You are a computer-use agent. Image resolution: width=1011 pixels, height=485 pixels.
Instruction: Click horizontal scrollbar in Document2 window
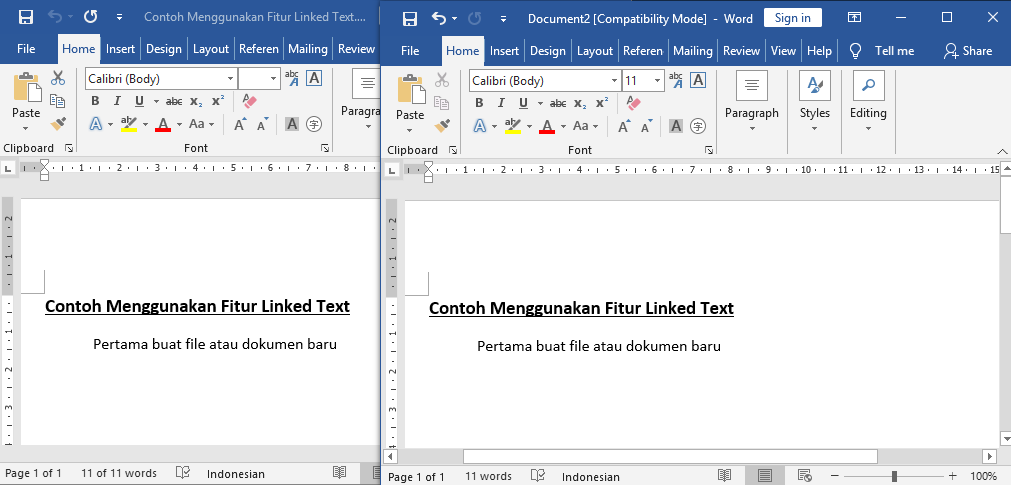pos(670,456)
